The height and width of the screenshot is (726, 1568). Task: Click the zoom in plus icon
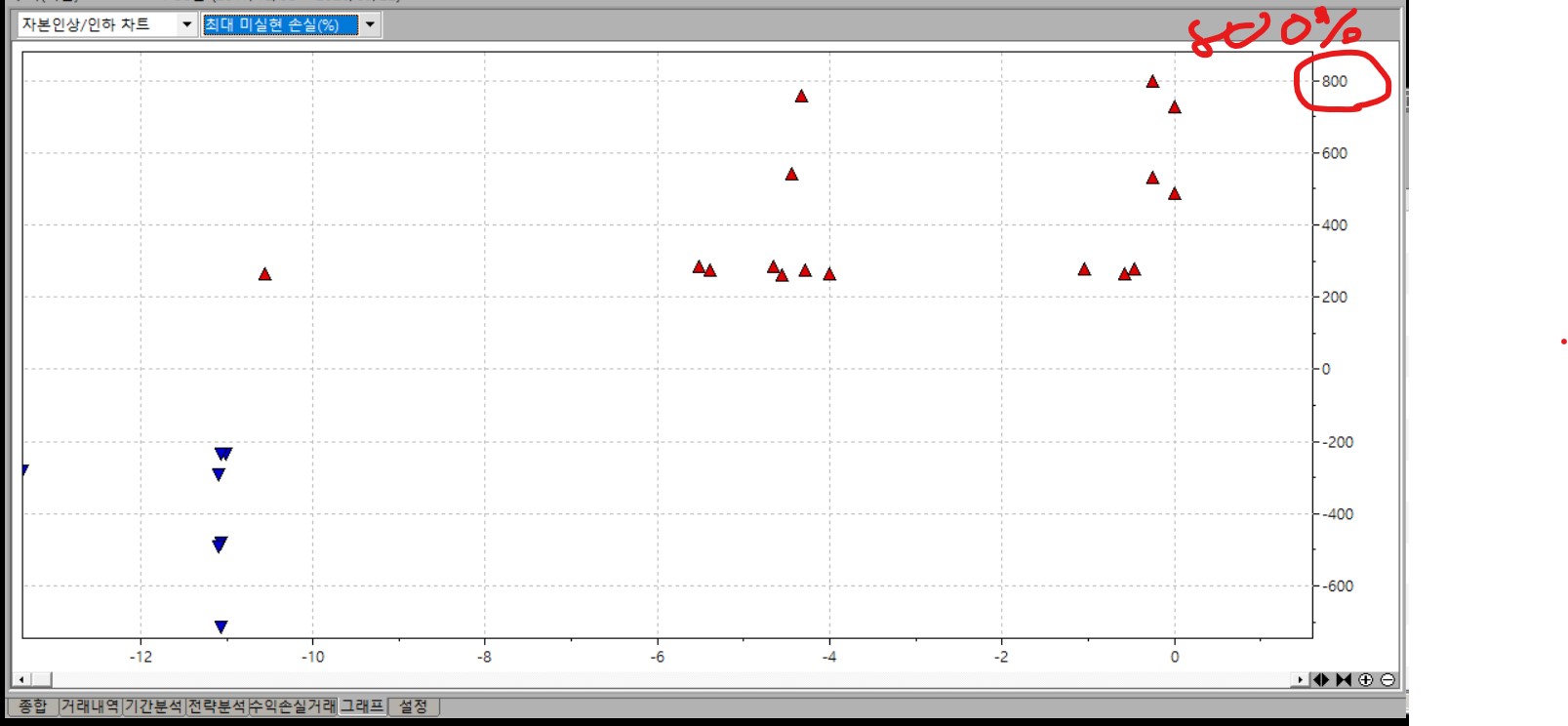[x=1365, y=680]
